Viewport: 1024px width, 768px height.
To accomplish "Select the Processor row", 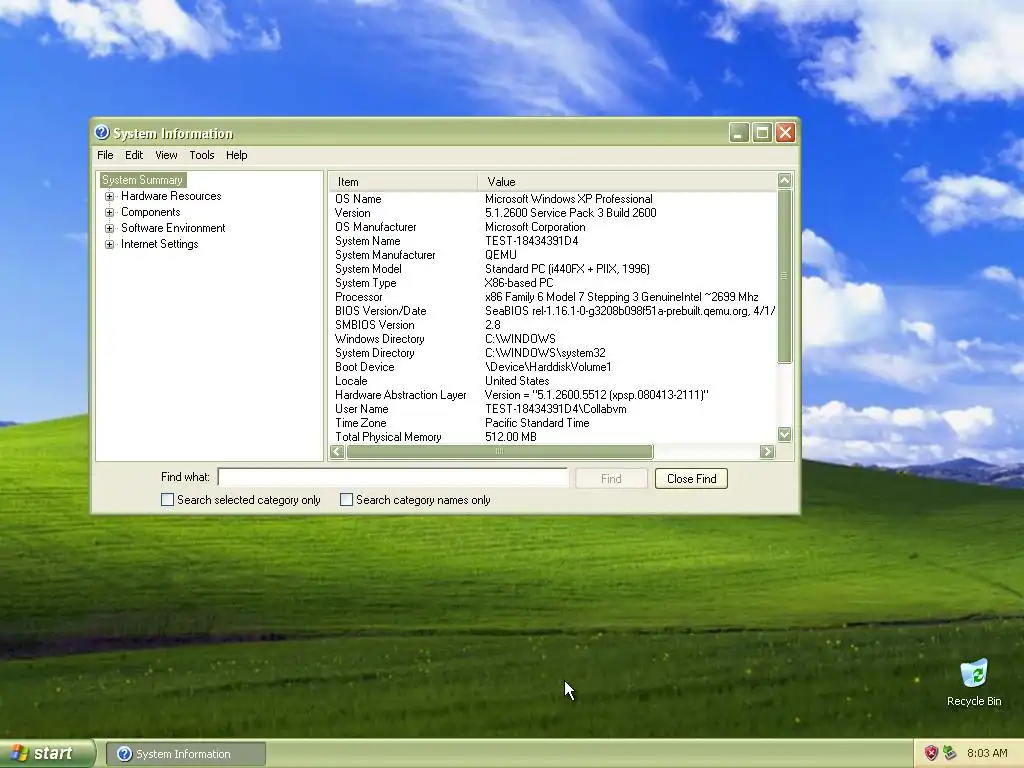I will pos(552,297).
